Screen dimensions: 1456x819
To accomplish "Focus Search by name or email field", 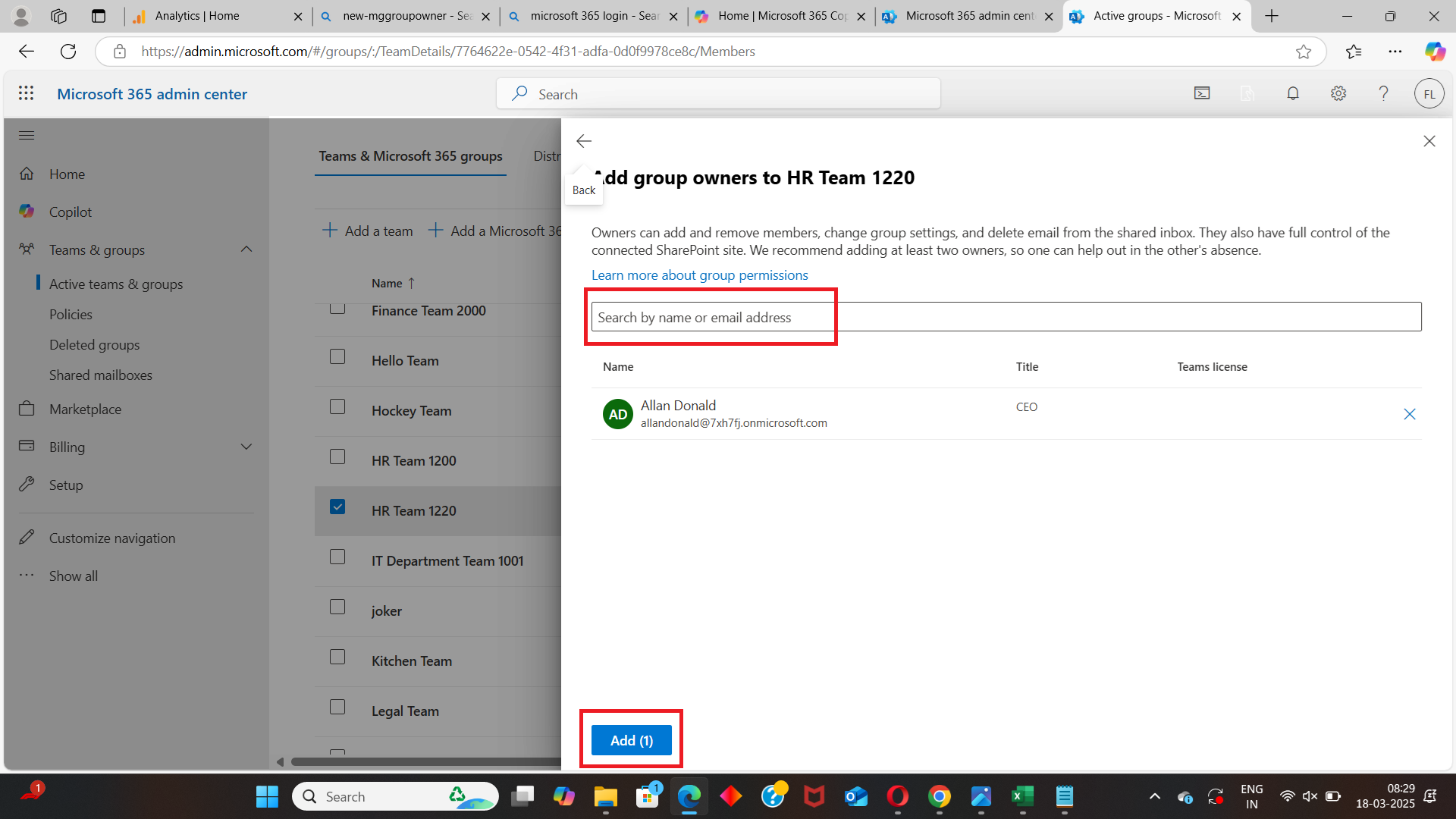I will pos(1006,317).
